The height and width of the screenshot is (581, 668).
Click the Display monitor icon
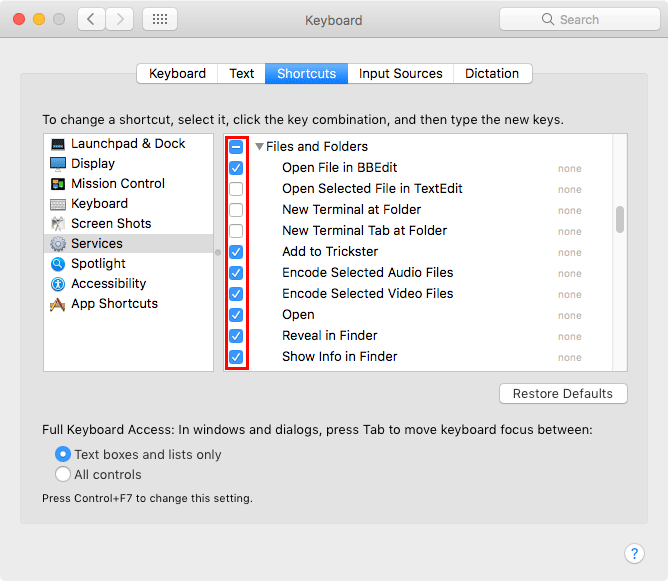[x=58, y=164]
